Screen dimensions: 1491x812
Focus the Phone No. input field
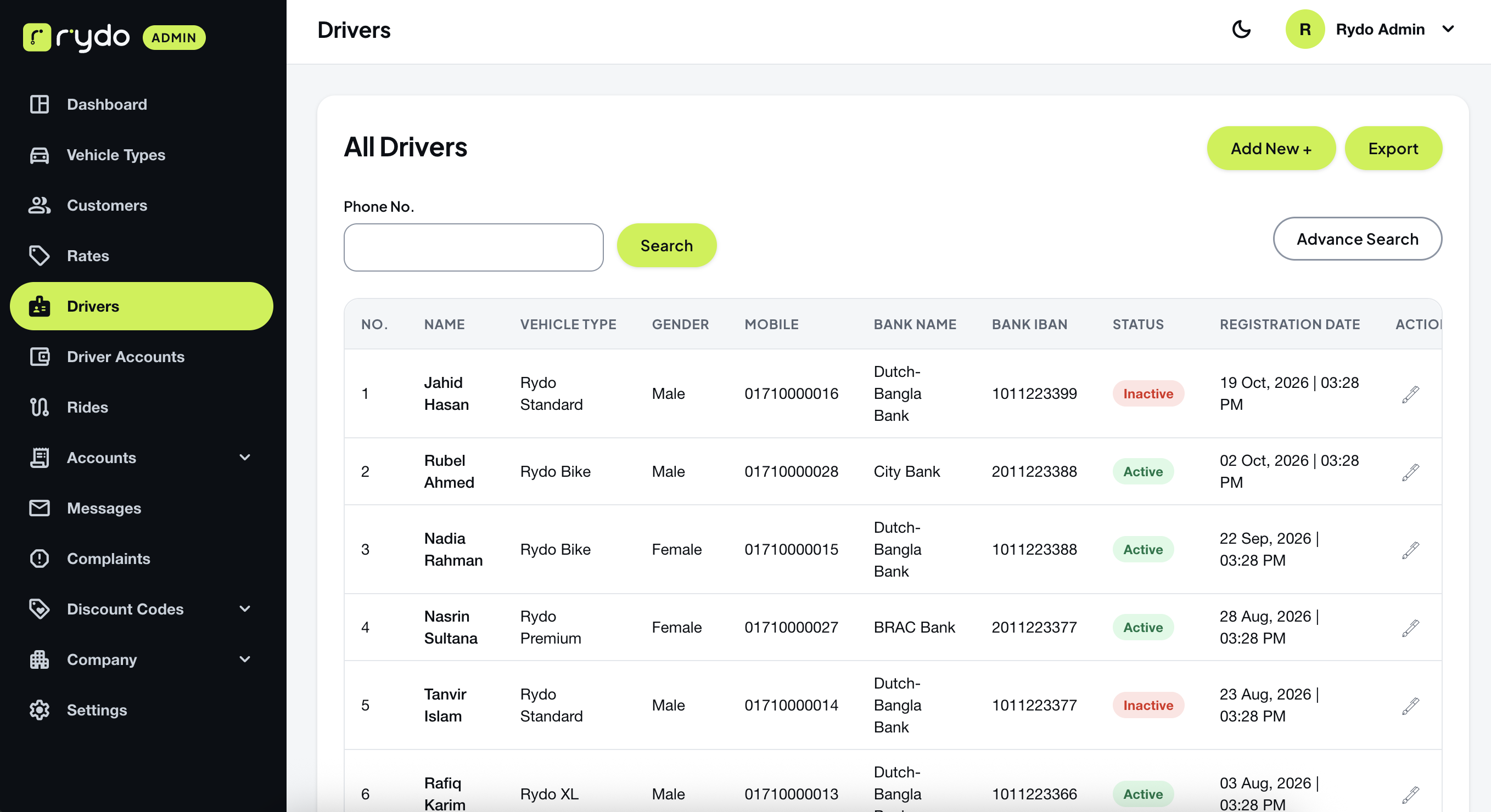[x=473, y=247]
